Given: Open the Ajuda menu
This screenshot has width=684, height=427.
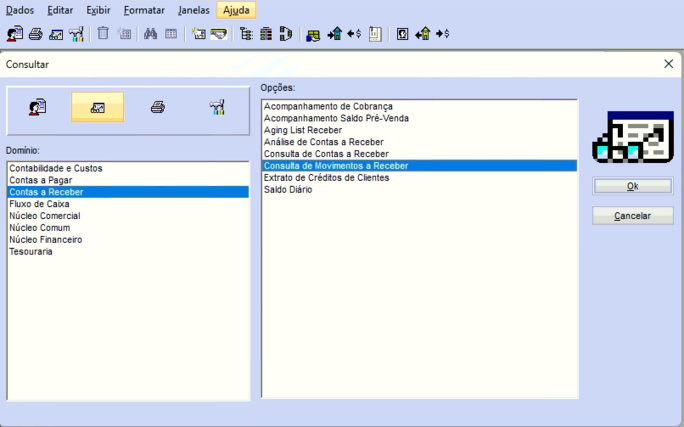Looking at the screenshot, I should [x=236, y=10].
